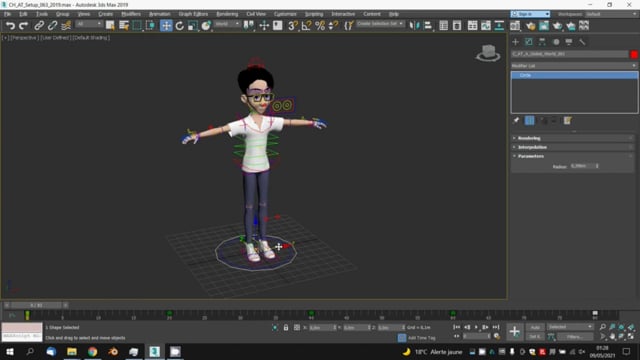Activate the Select and Move tool

click(166, 26)
